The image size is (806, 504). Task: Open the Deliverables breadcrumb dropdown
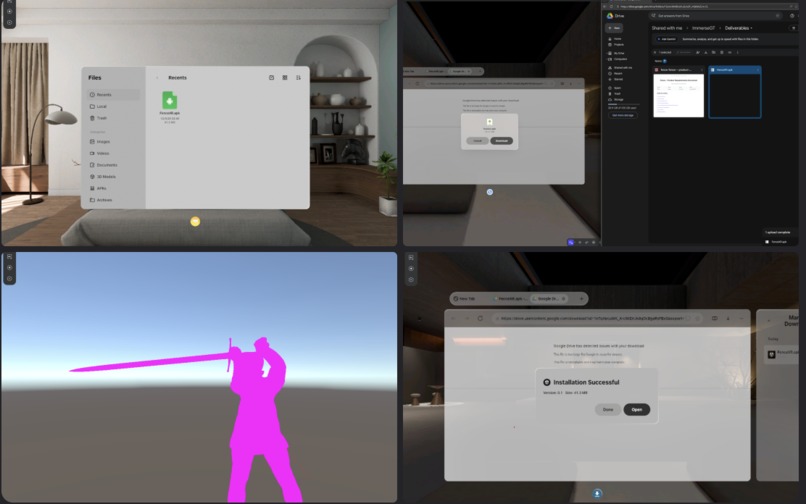(x=738, y=28)
